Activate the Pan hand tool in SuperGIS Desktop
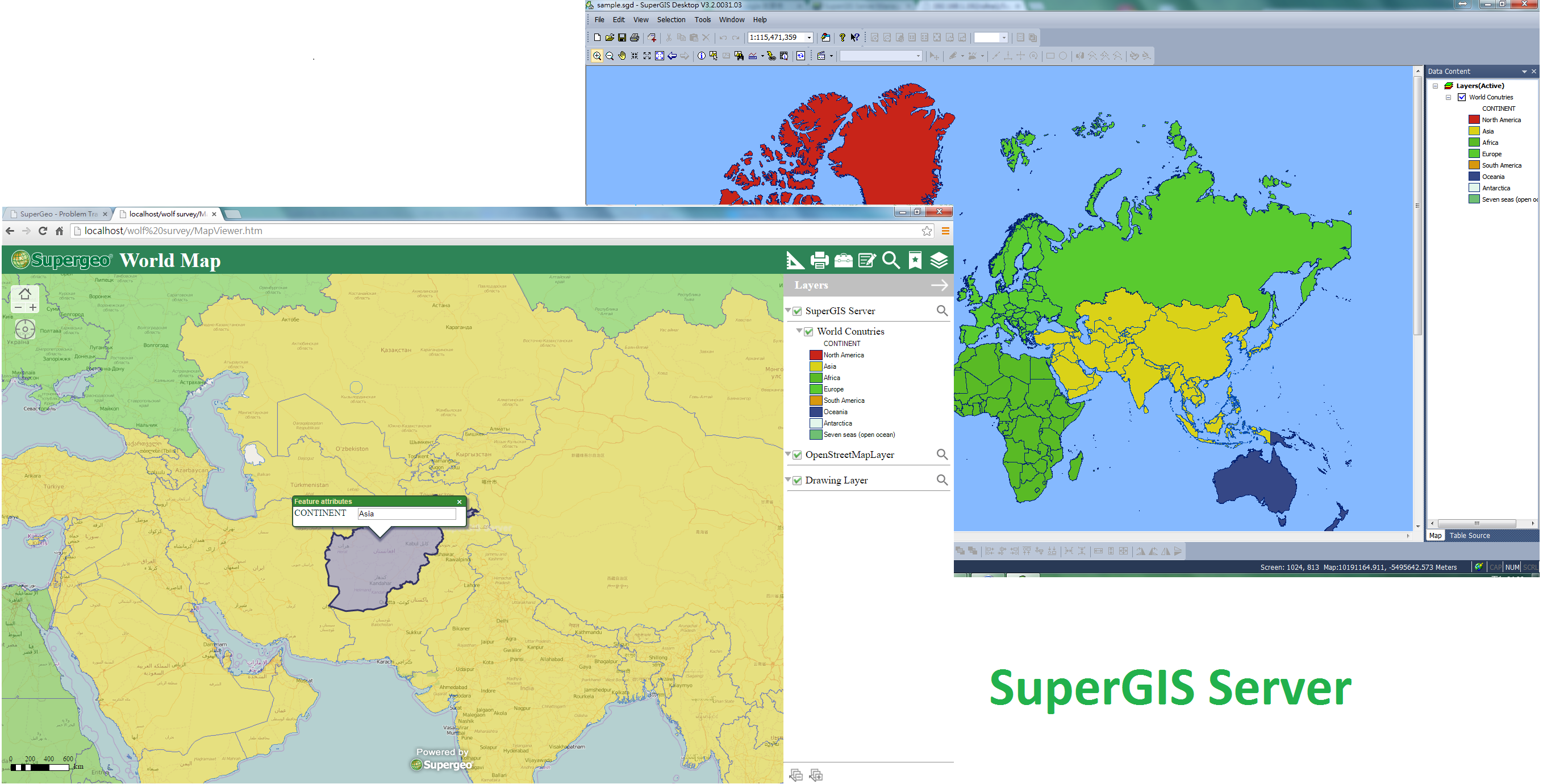Viewport: 1543px width, 784px height. (x=622, y=56)
